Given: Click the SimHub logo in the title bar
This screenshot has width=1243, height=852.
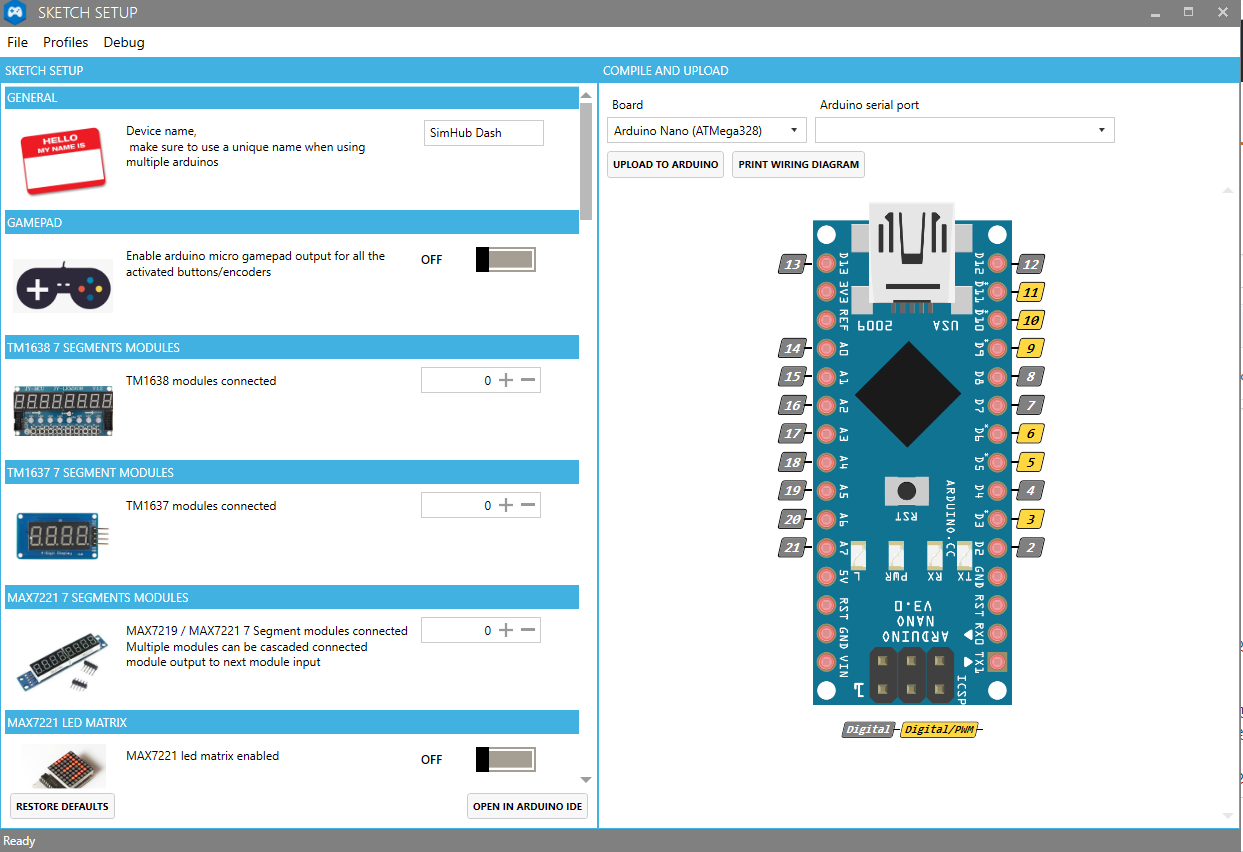Looking at the screenshot, I should [x=14, y=12].
